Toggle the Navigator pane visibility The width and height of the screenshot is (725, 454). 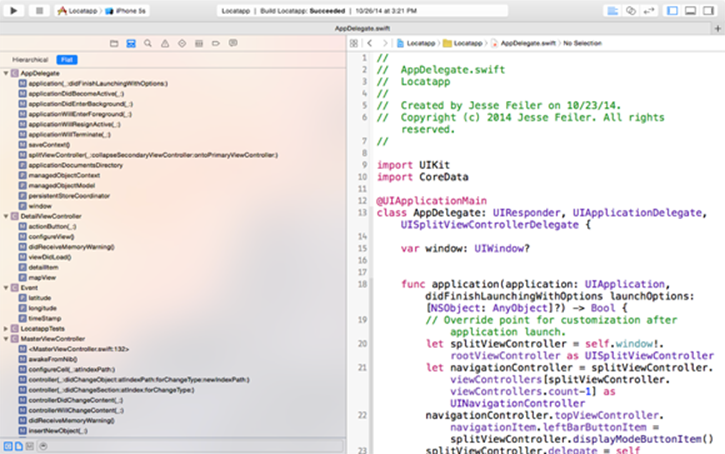672,11
